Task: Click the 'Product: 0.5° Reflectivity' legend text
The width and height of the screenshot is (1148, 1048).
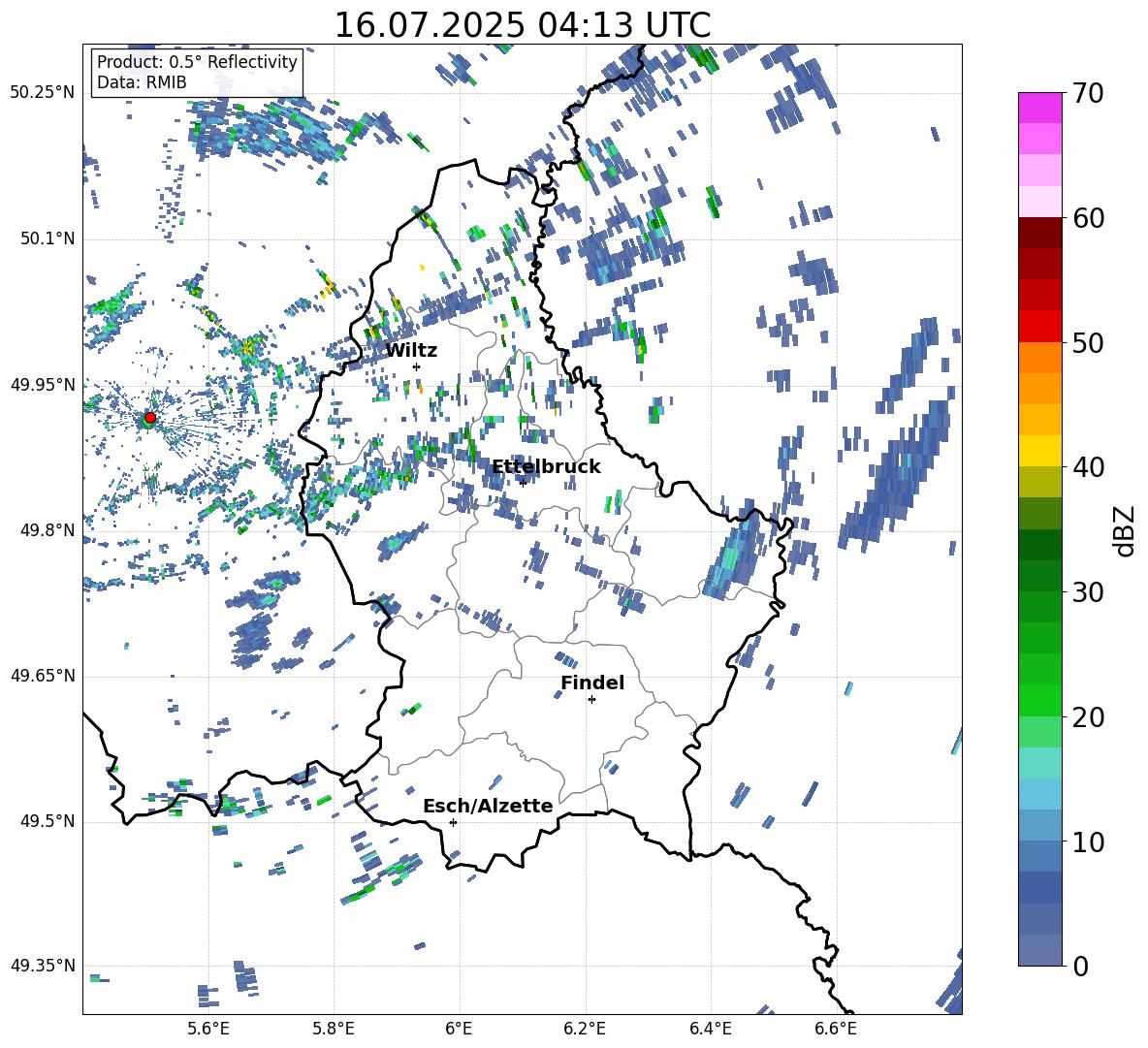Action: [x=197, y=61]
